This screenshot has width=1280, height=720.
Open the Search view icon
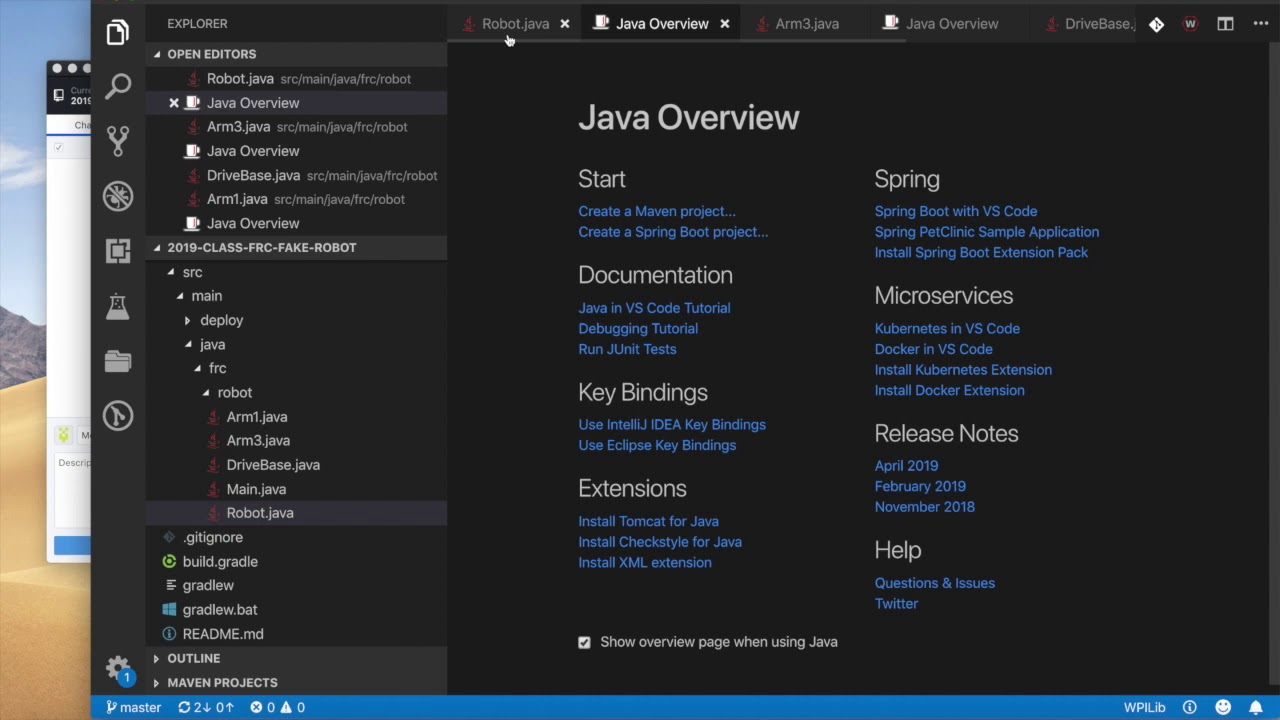118,86
